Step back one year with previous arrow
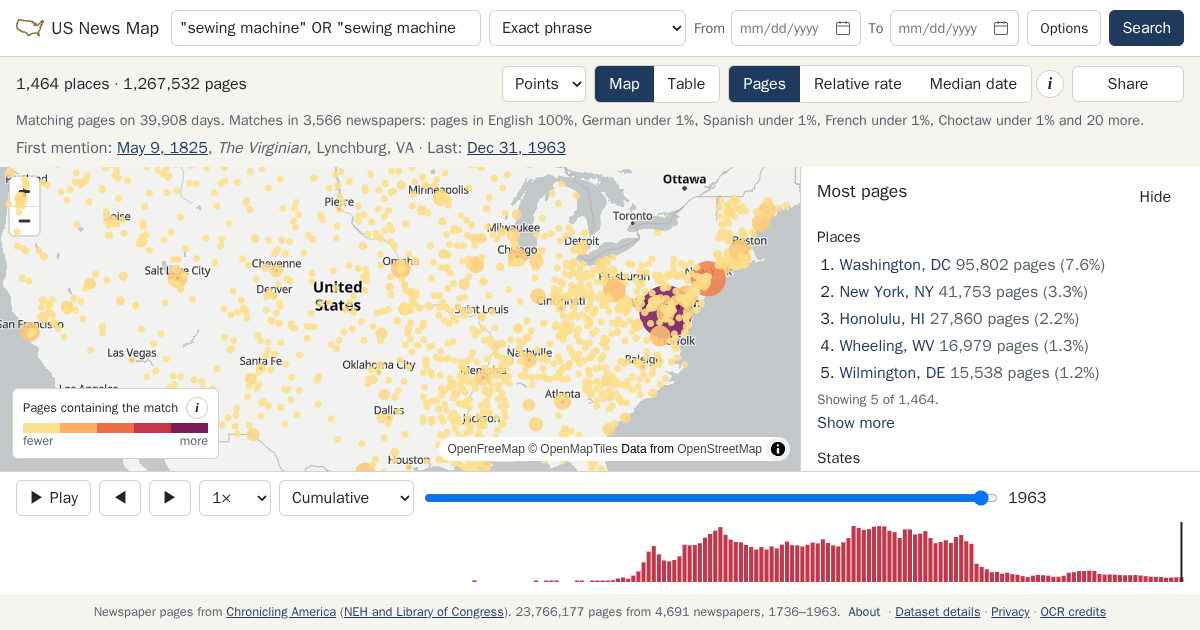This screenshot has height=630, width=1200. point(120,498)
